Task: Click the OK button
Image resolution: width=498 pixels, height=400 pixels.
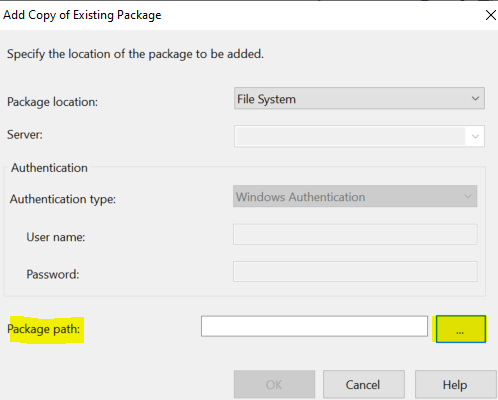Action: coord(274,384)
